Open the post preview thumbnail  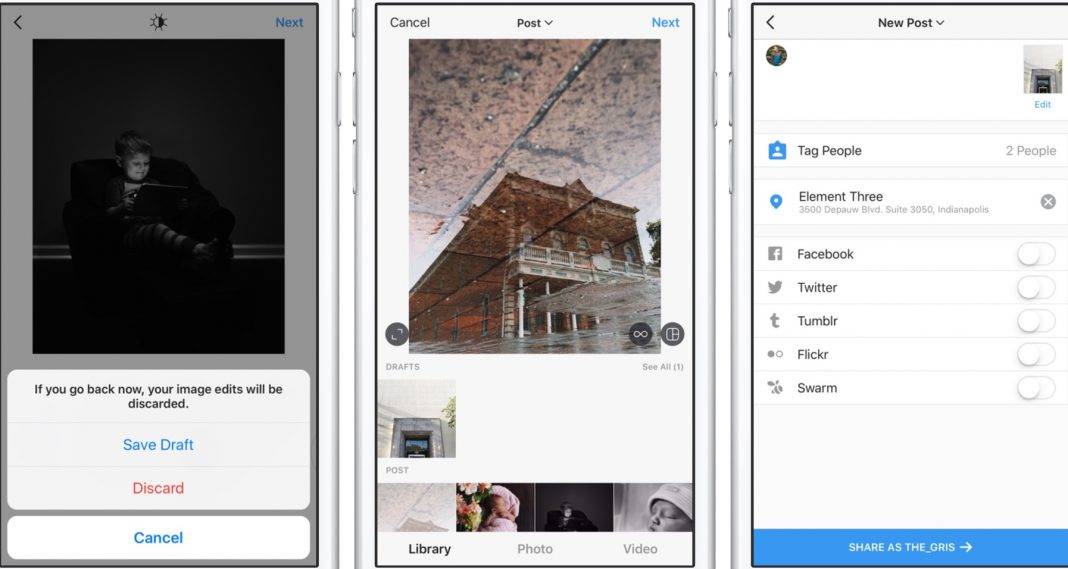(x=1042, y=70)
